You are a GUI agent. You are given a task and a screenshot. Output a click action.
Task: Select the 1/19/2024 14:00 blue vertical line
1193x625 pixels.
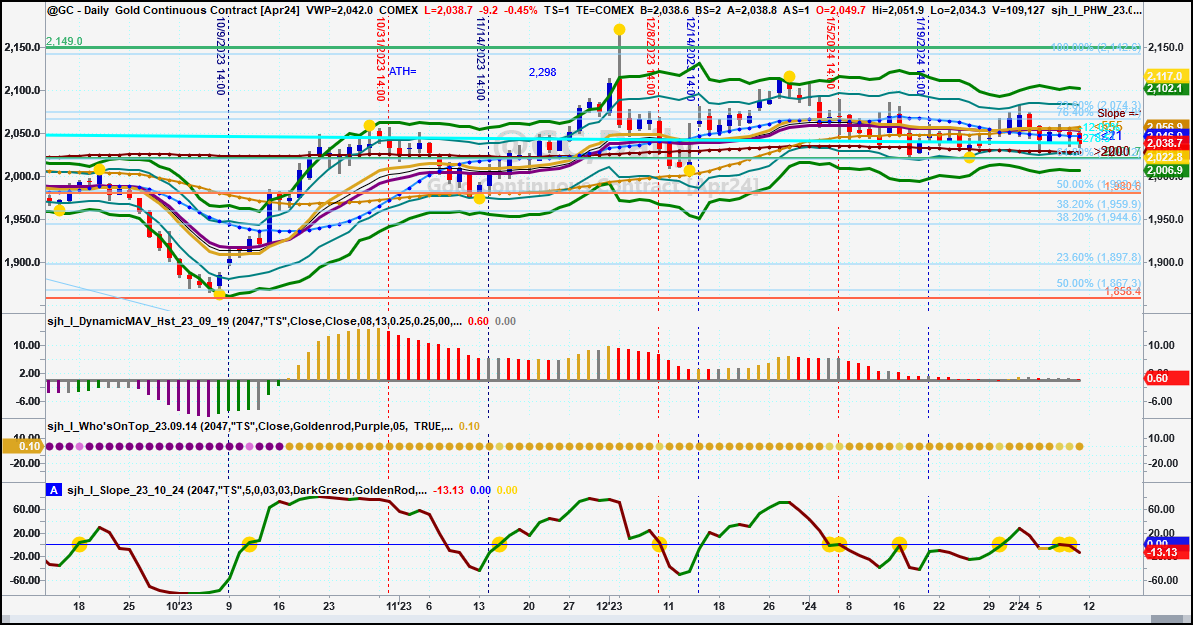[921, 57]
